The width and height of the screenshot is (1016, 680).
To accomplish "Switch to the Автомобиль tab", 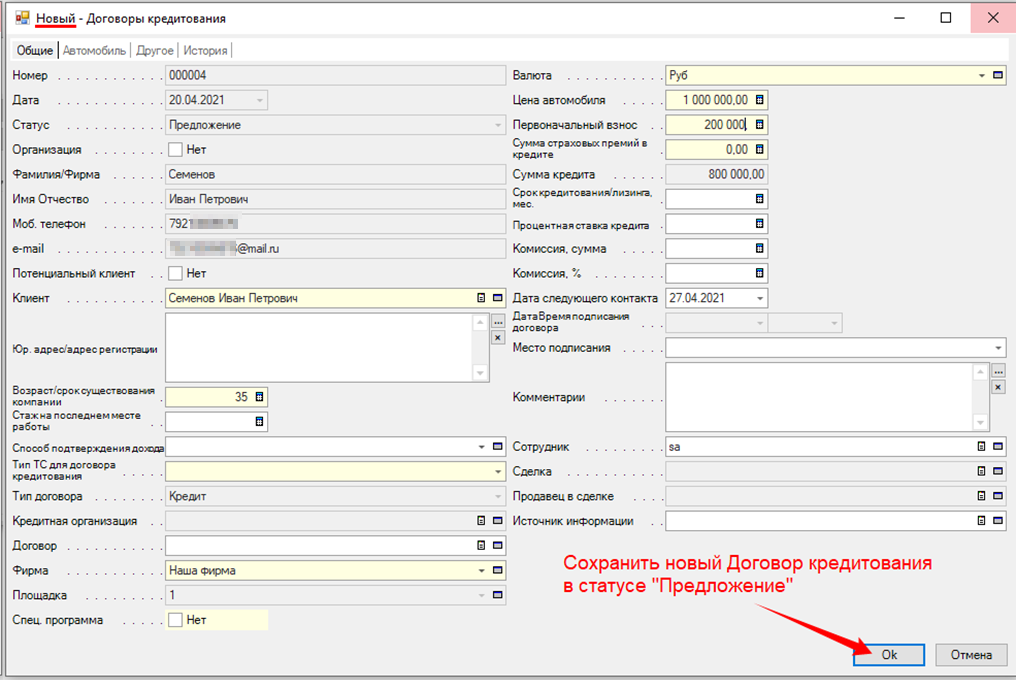I will pyautogui.click(x=94, y=50).
